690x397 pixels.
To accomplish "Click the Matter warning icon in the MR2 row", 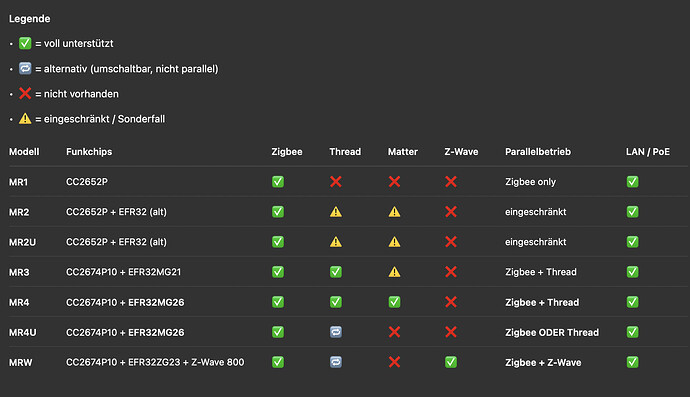I will click(x=394, y=212).
